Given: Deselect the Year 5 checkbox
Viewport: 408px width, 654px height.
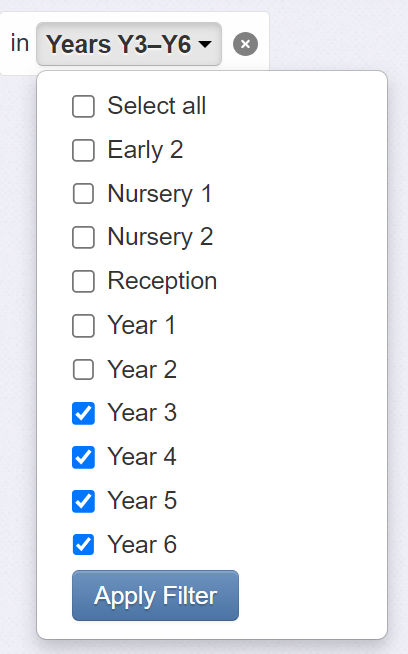Looking at the screenshot, I should coord(83,501).
